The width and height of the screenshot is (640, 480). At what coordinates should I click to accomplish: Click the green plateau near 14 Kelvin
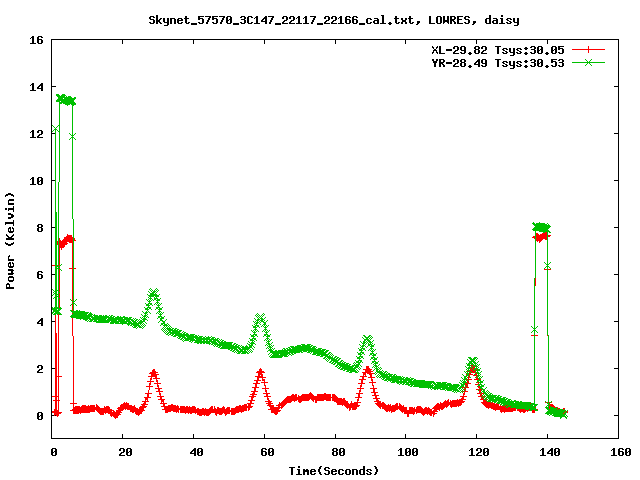(x=66, y=100)
